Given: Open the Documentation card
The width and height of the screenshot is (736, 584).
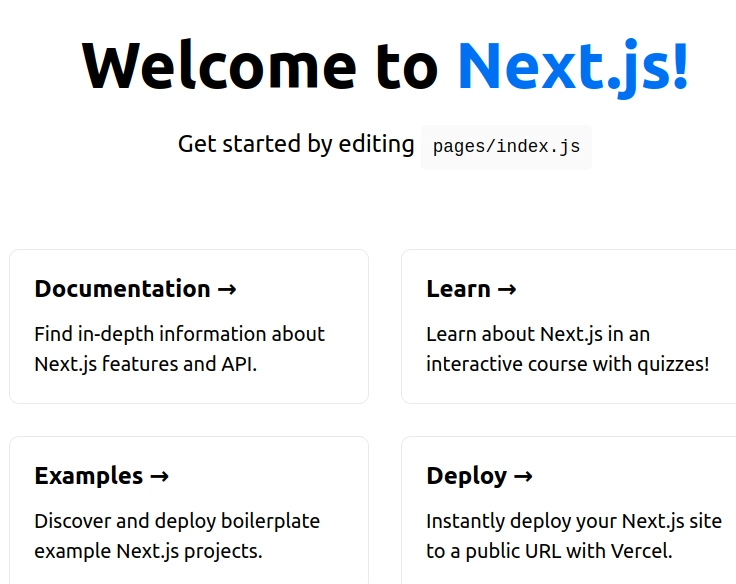Looking at the screenshot, I should (x=189, y=326).
